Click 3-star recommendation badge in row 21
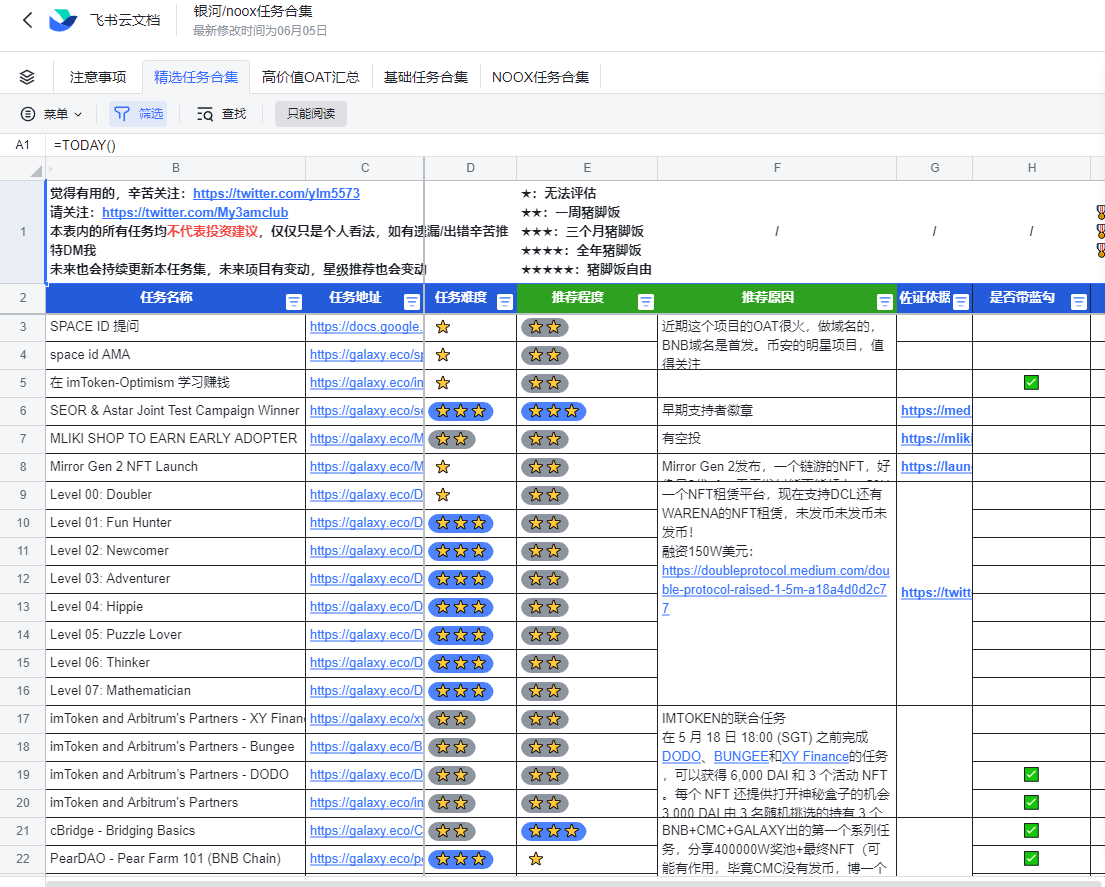Viewport: 1105px width, 887px height. pos(554,831)
